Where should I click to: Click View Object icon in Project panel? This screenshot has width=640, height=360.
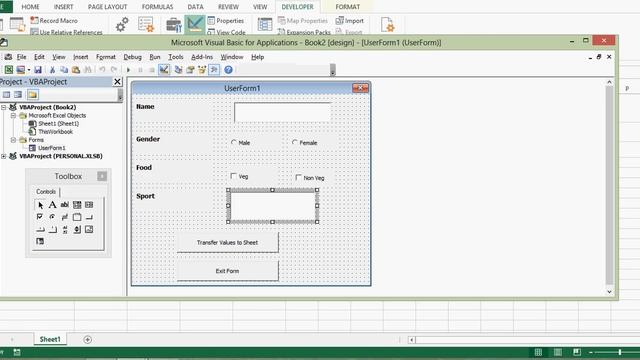tap(18, 95)
